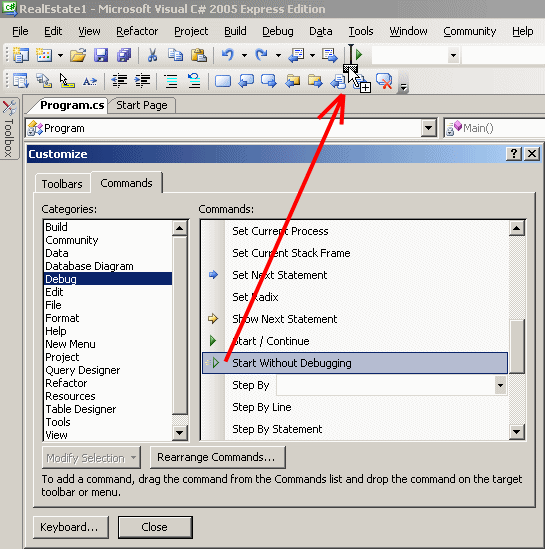Click Commands list scroll up arrow
Screen dimensions: 545x549
click(x=517, y=228)
